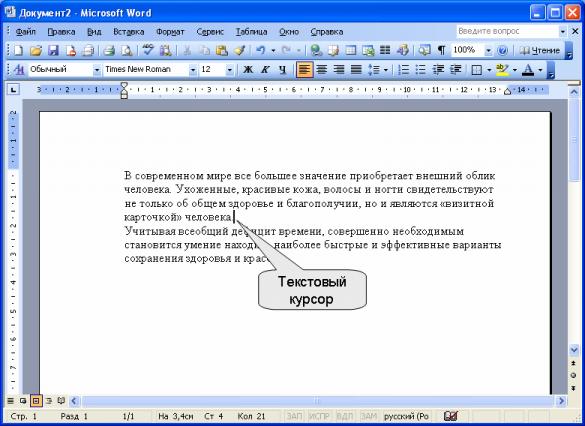585x426 pixels.
Task: Open Print Preview from the toolbar
Action: point(127,50)
